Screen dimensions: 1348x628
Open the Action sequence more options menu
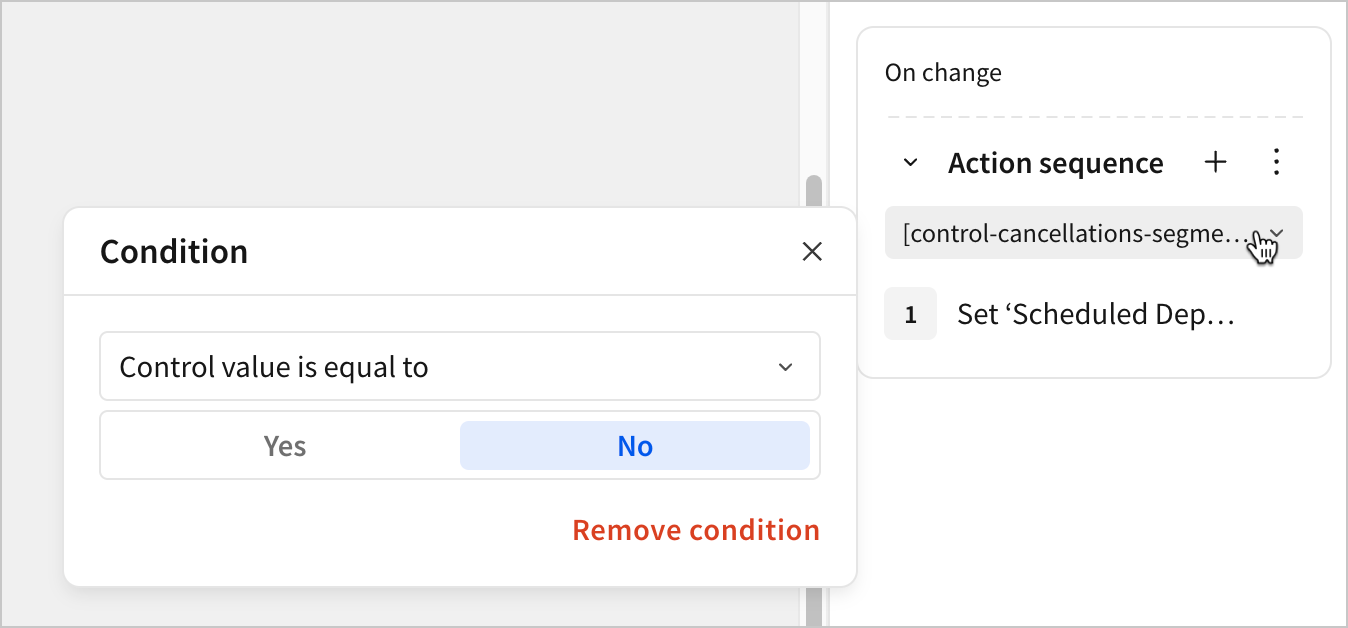(x=1276, y=163)
